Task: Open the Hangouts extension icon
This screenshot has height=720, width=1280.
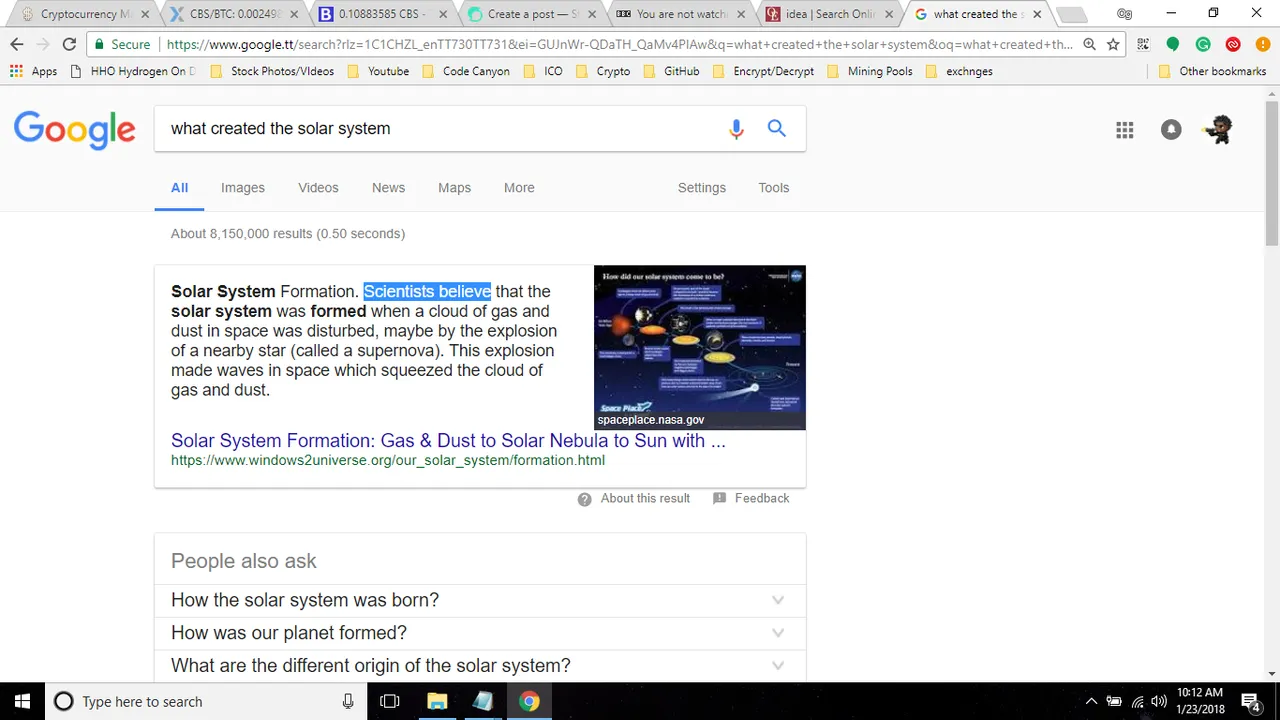Action: [x=1173, y=44]
